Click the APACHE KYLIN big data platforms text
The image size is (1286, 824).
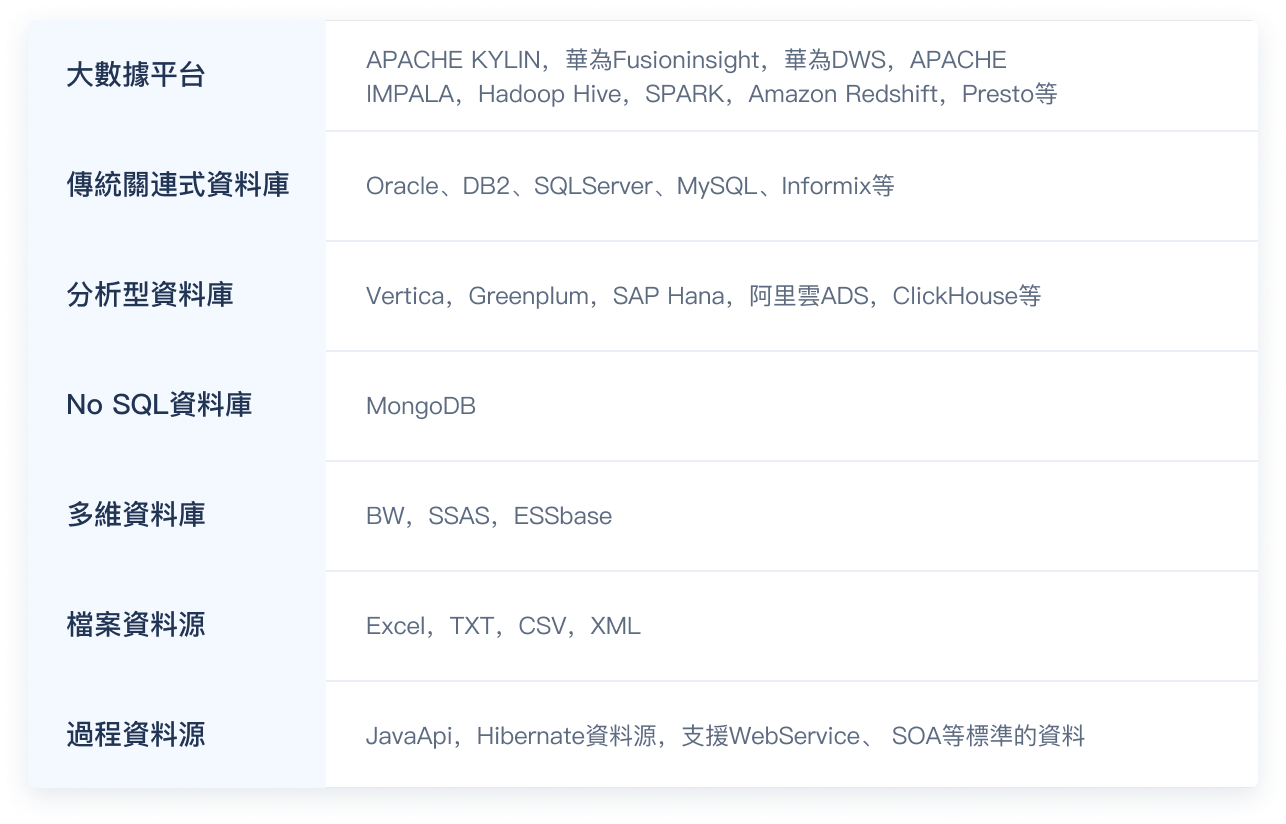click(x=711, y=77)
